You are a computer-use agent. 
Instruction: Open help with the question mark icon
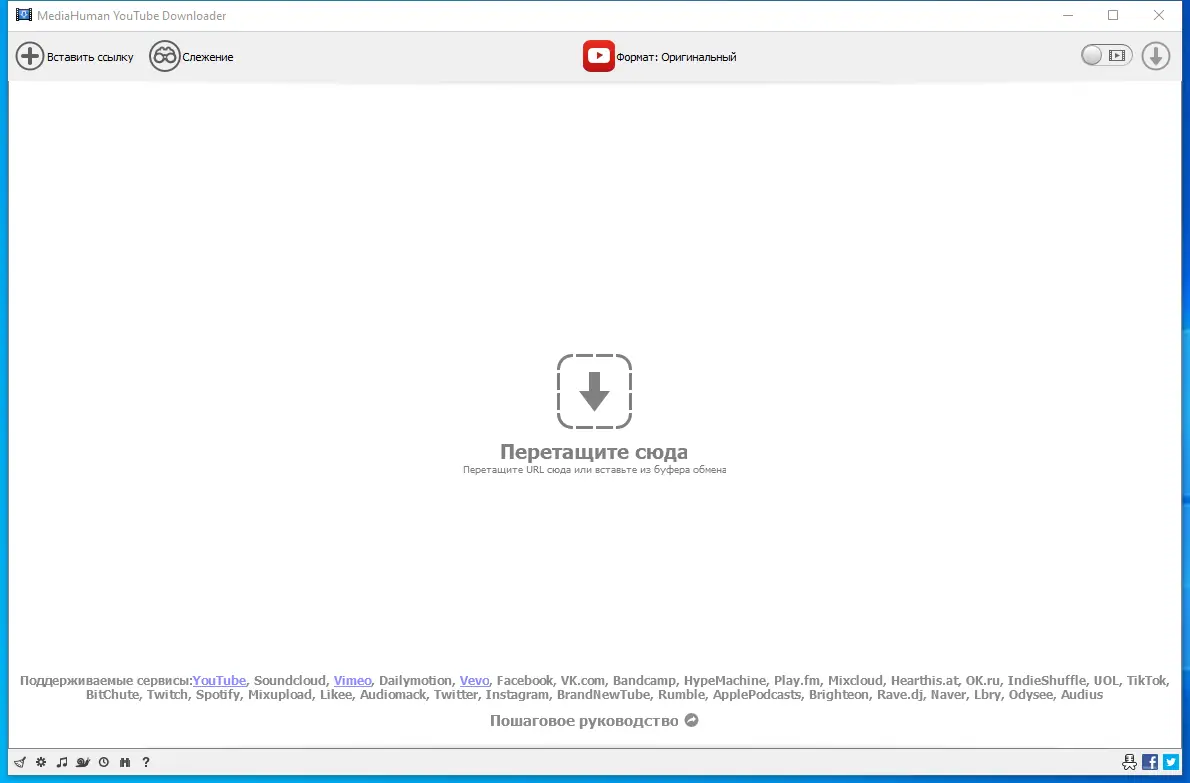[146, 763]
